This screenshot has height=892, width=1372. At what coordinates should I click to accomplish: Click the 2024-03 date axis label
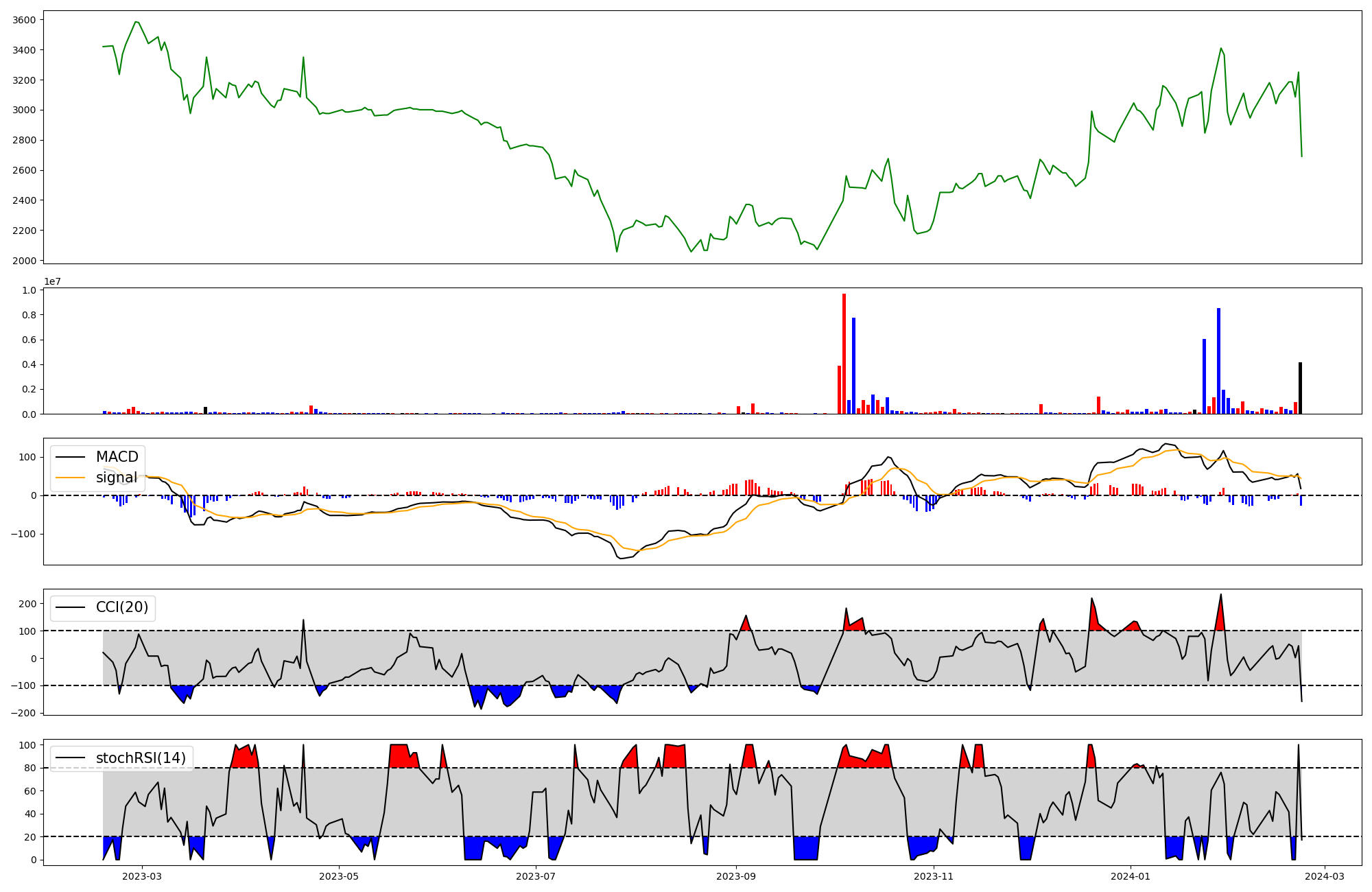[1324, 876]
